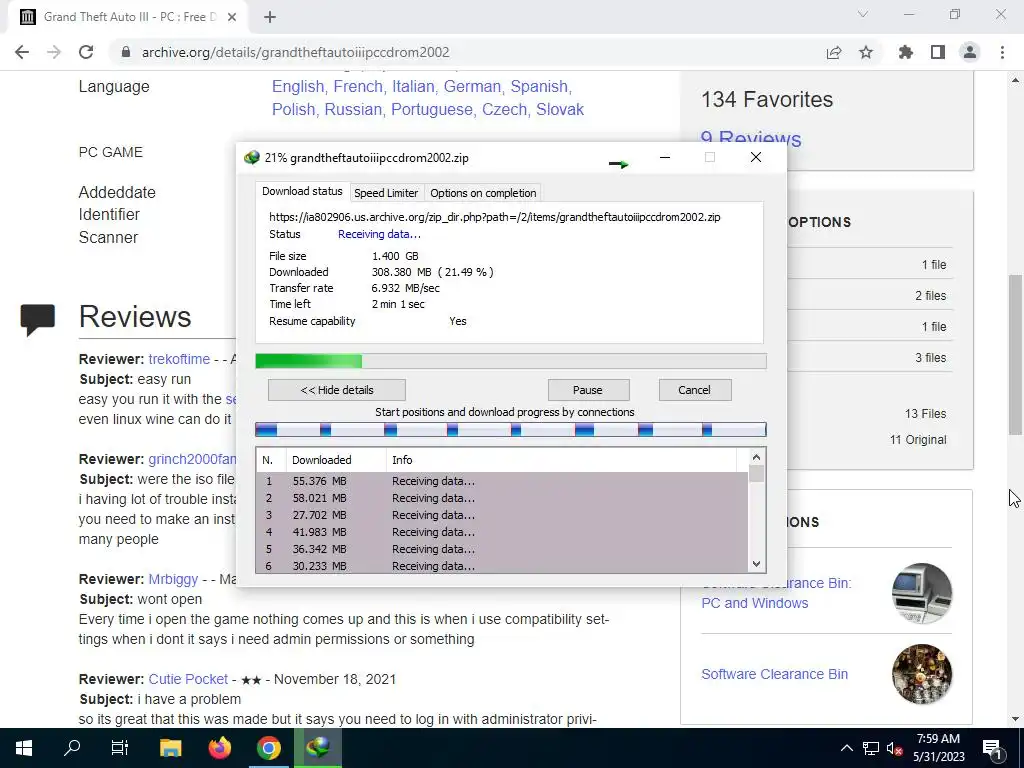
Task: Open the Options on completion tab
Action: 483,193
